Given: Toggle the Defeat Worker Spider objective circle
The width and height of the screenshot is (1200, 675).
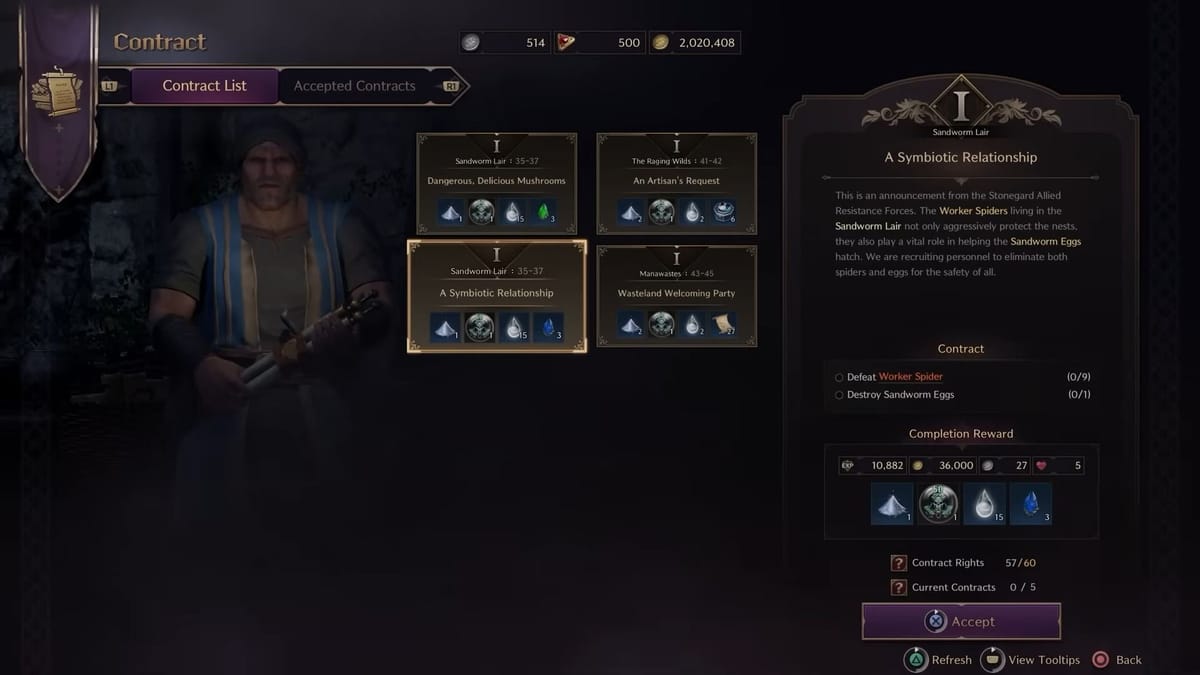Looking at the screenshot, I should coord(839,377).
